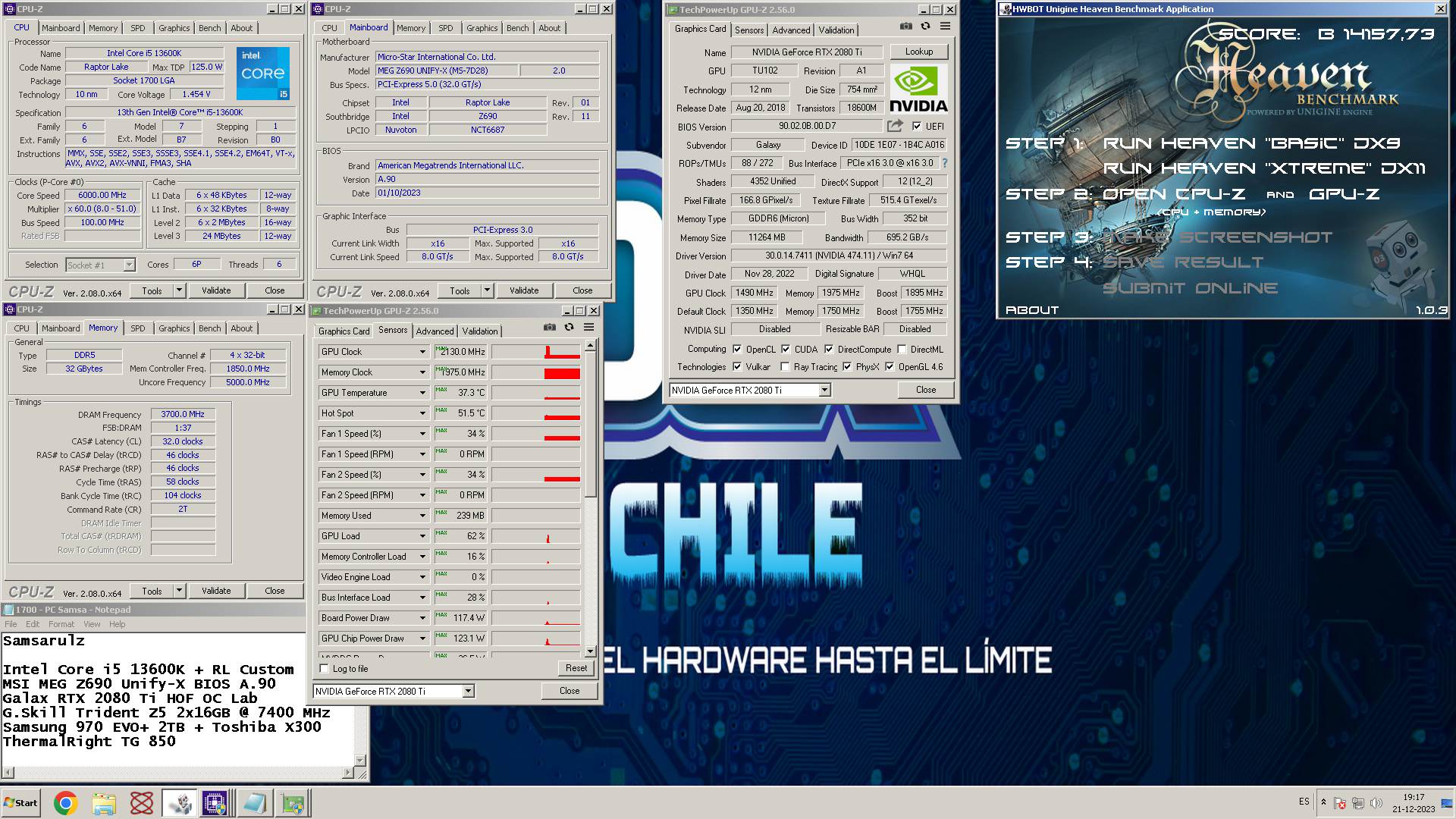Toggle the DirectML checkbox
Viewport: 1456px width, 819px height.
pos(902,350)
